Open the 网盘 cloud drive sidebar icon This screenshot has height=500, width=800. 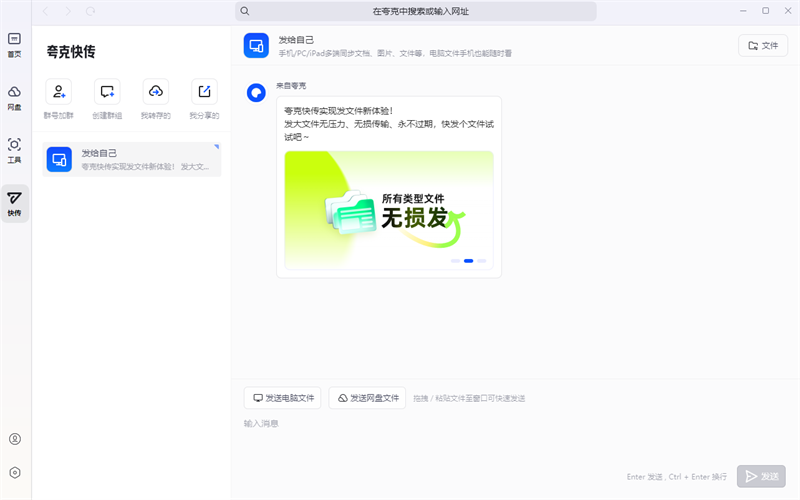14,98
